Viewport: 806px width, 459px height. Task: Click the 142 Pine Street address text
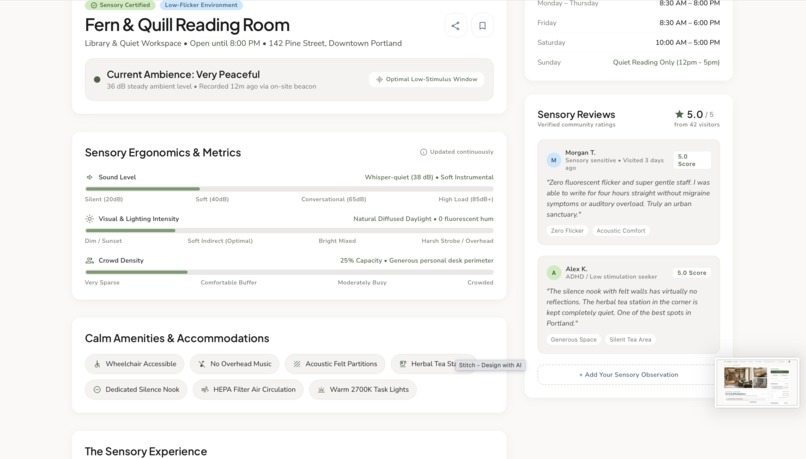coord(335,43)
